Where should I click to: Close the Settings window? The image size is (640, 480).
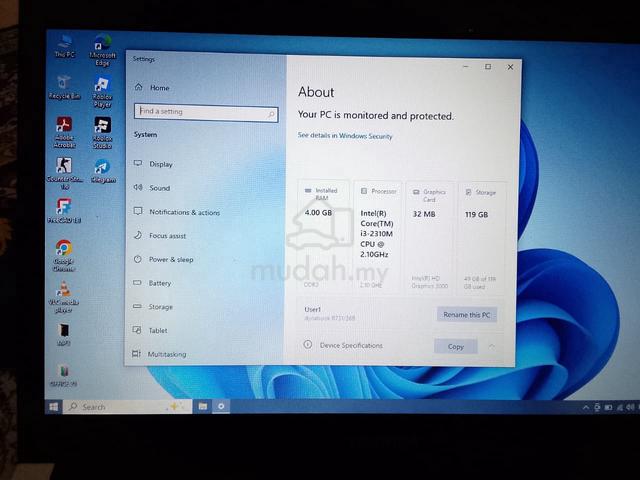coord(510,67)
